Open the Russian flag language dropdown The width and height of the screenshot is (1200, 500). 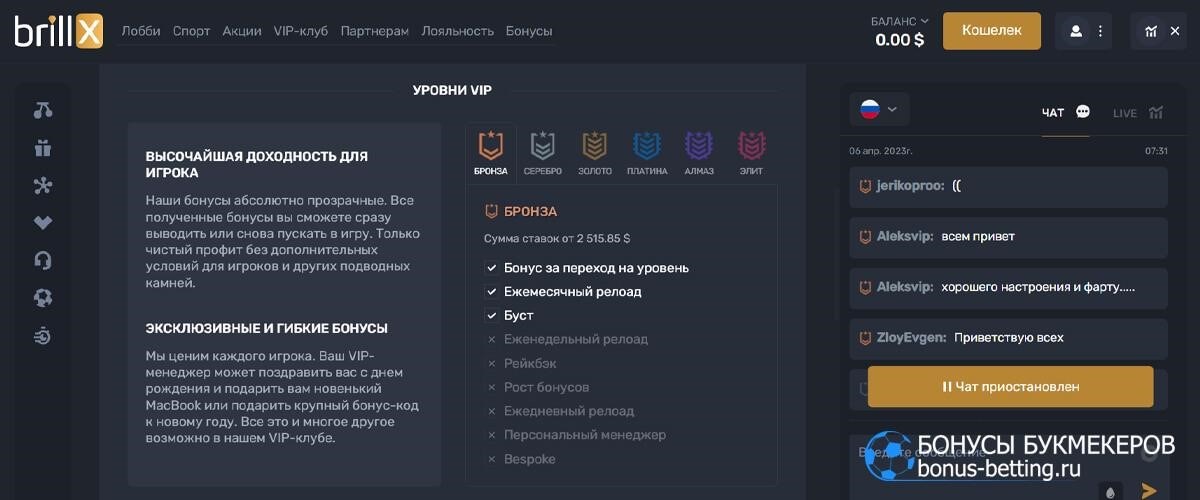click(879, 110)
